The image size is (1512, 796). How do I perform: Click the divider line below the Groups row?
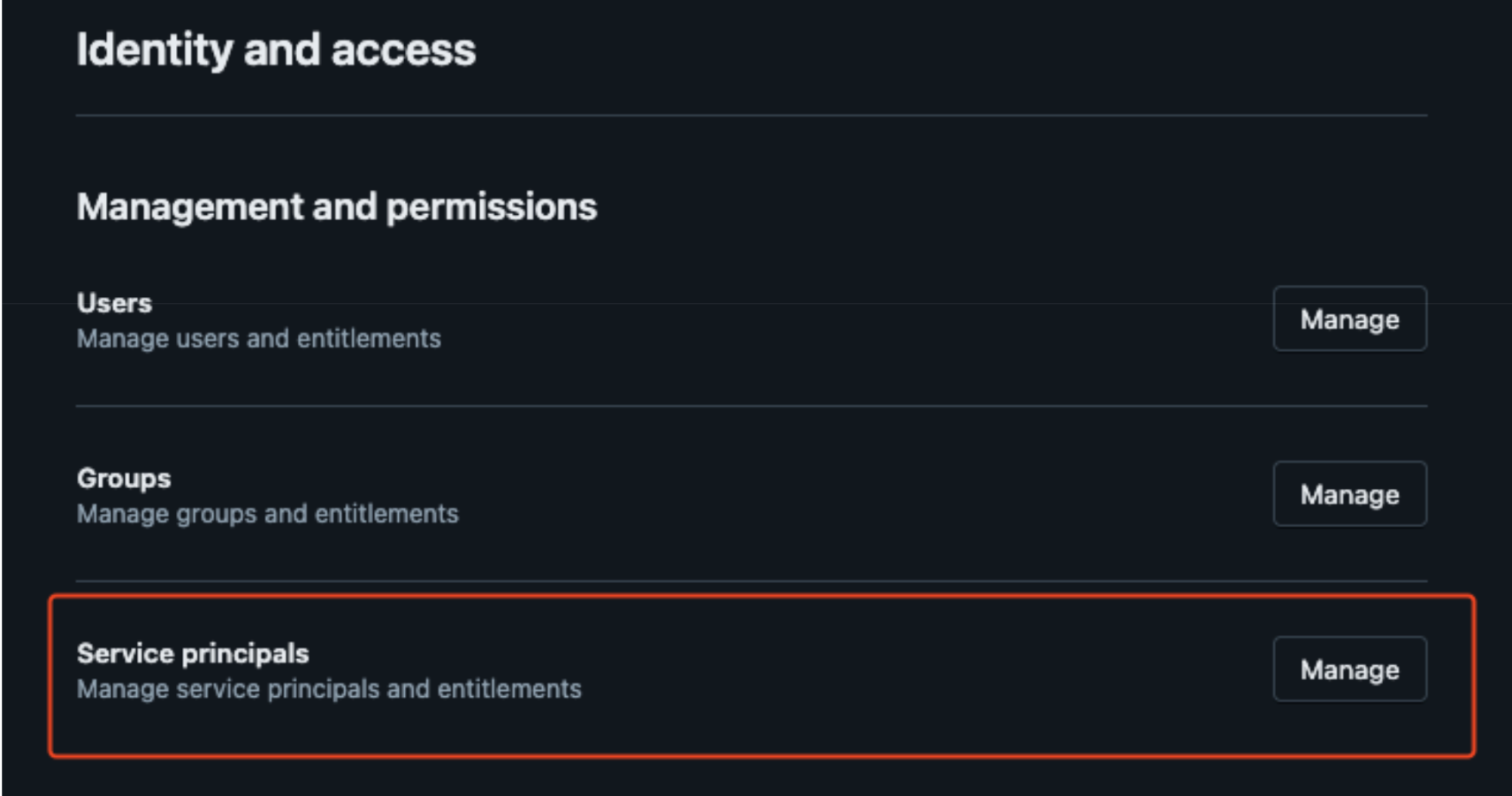pyautogui.click(x=752, y=581)
